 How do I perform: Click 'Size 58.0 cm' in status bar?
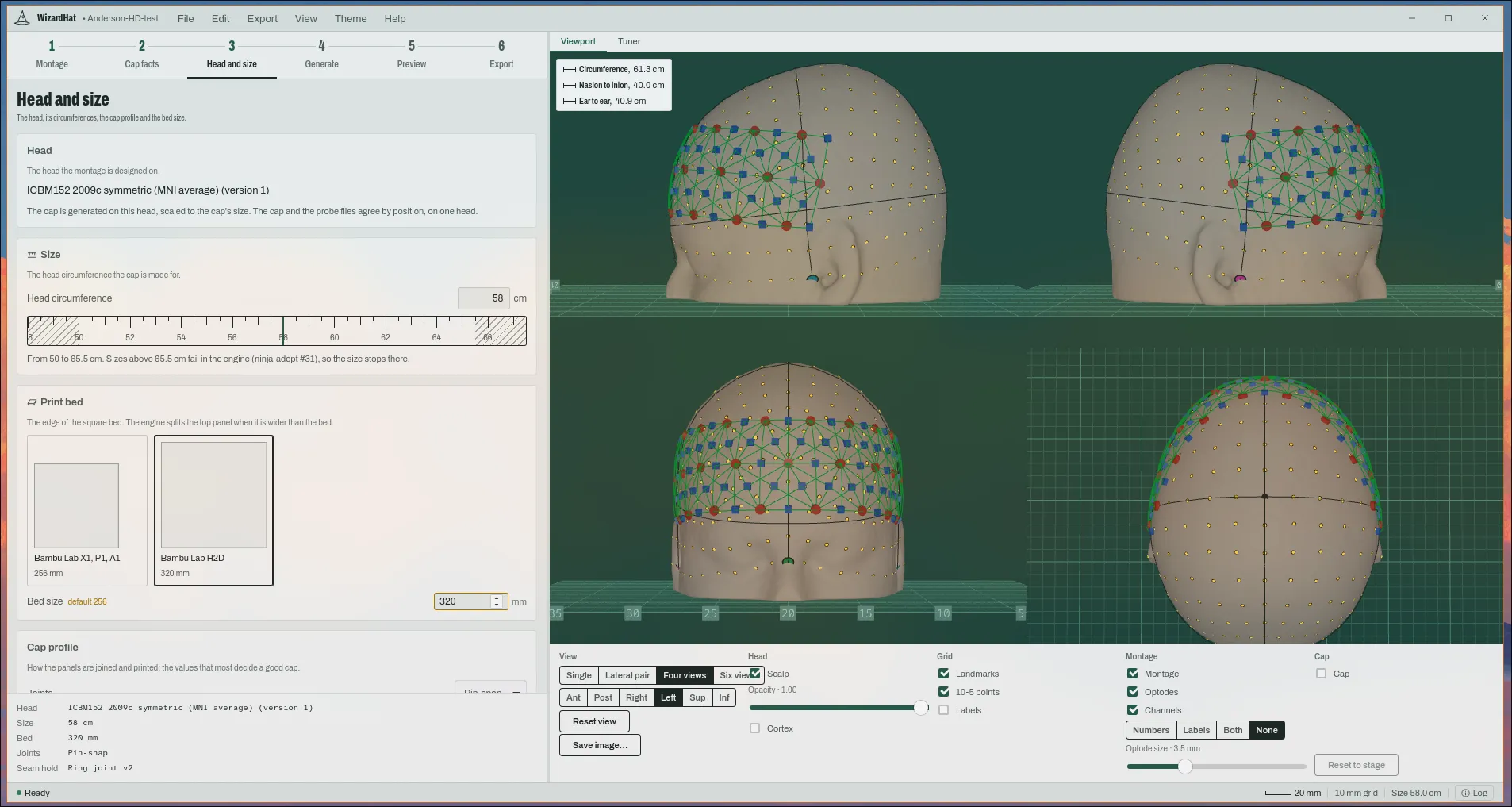click(x=1416, y=793)
